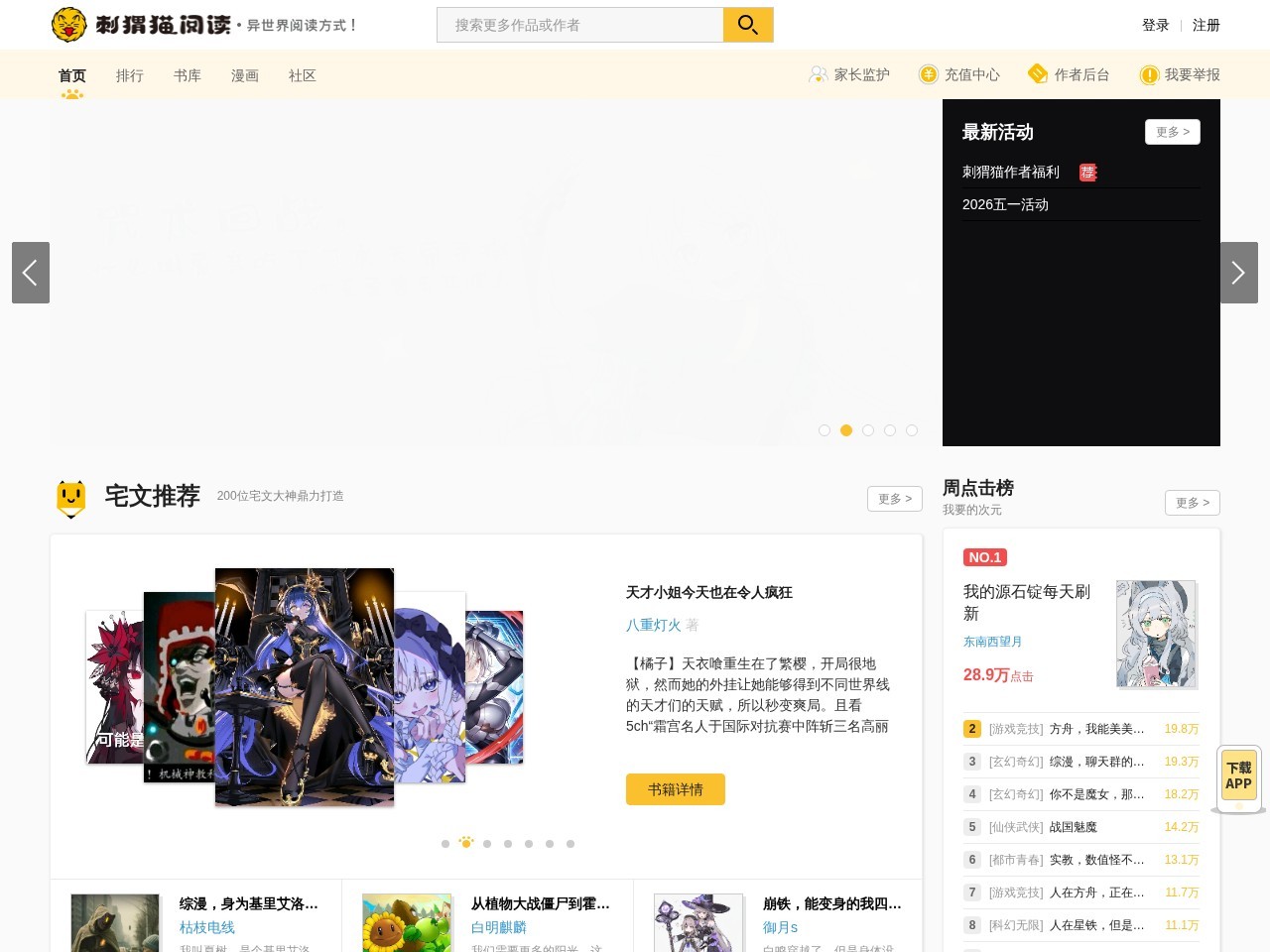Expand 宅文推荐 with 更多 button
This screenshot has height=952, width=1270.
point(895,499)
